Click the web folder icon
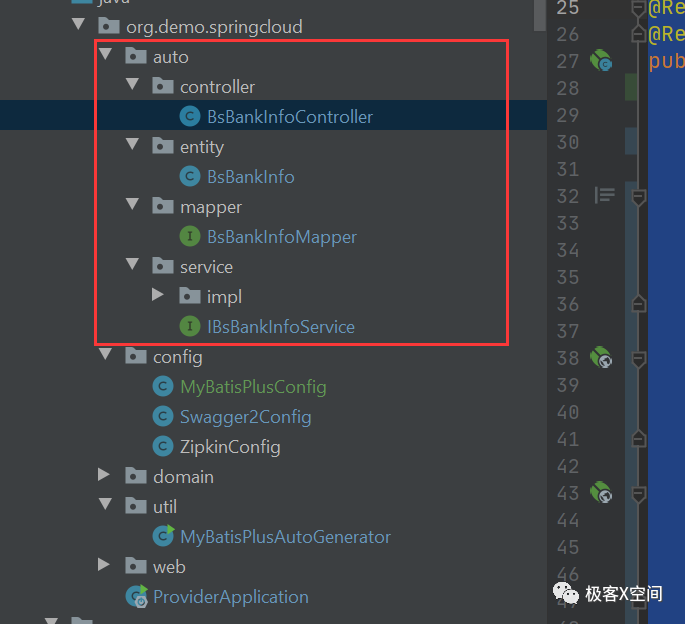Image resolution: width=685 pixels, height=624 pixels. 136,566
